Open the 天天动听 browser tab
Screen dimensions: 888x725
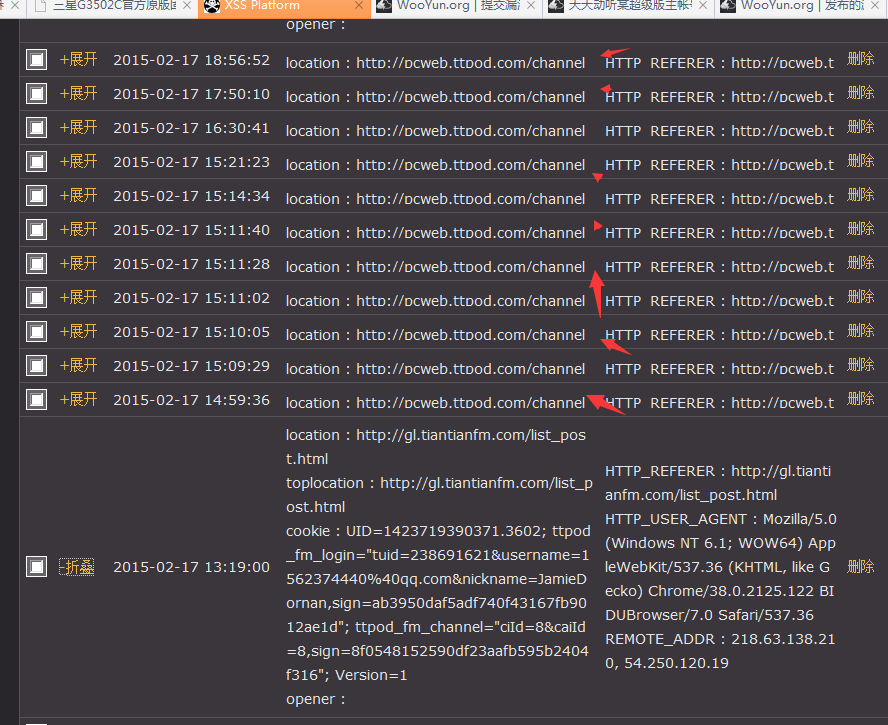(x=629, y=7)
